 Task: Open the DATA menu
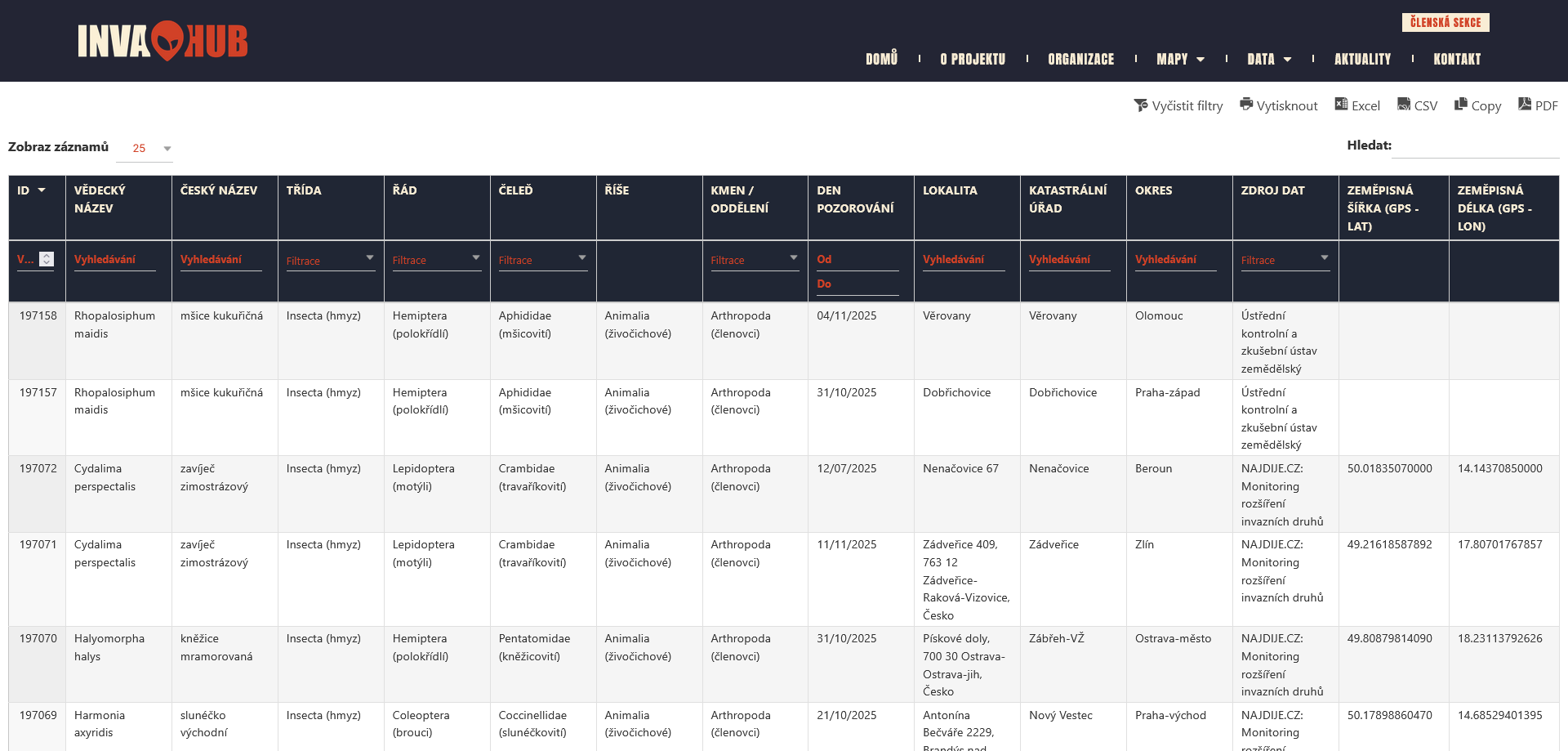click(1269, 59)
